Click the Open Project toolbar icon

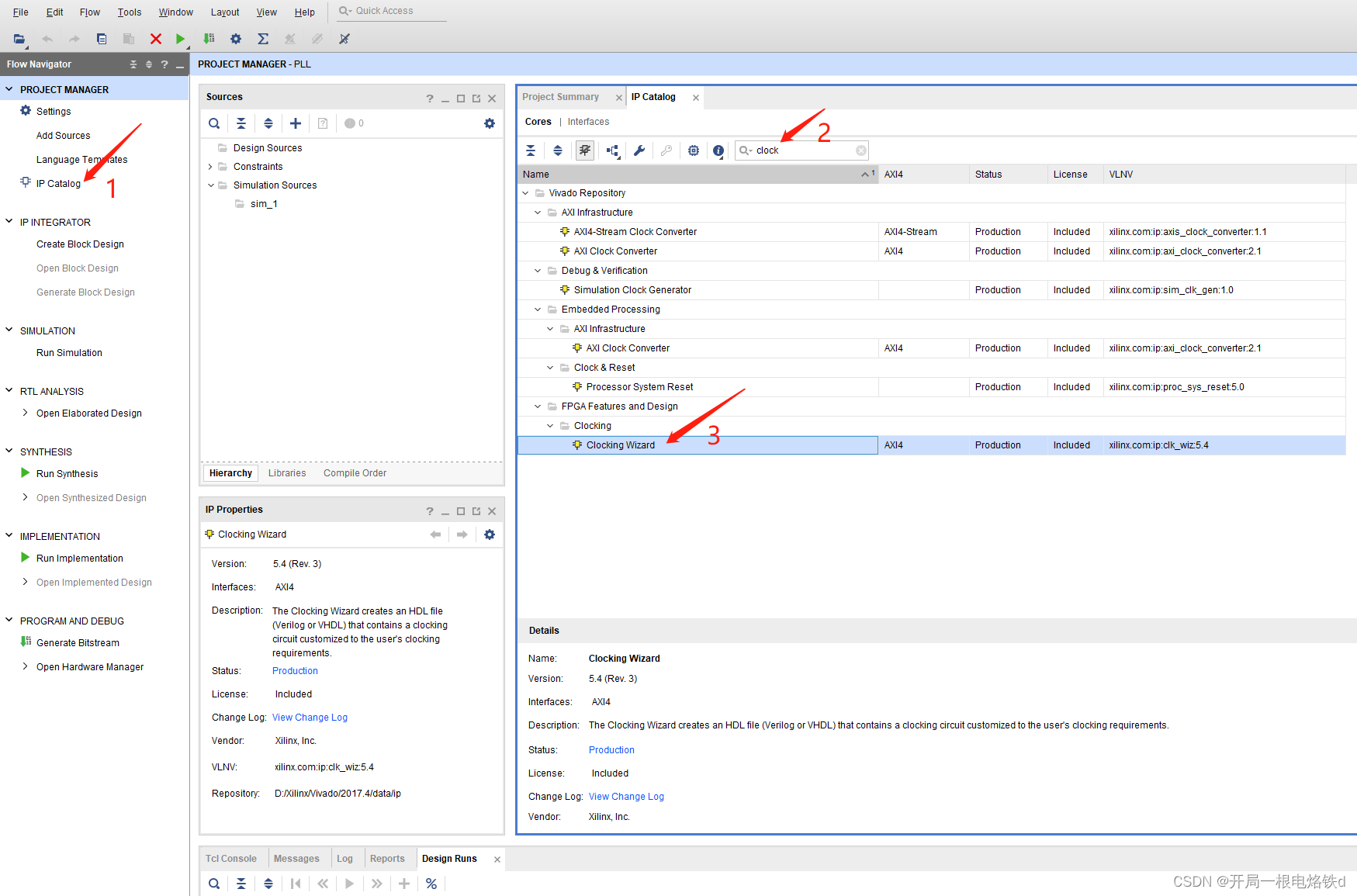tap(19, 39)
